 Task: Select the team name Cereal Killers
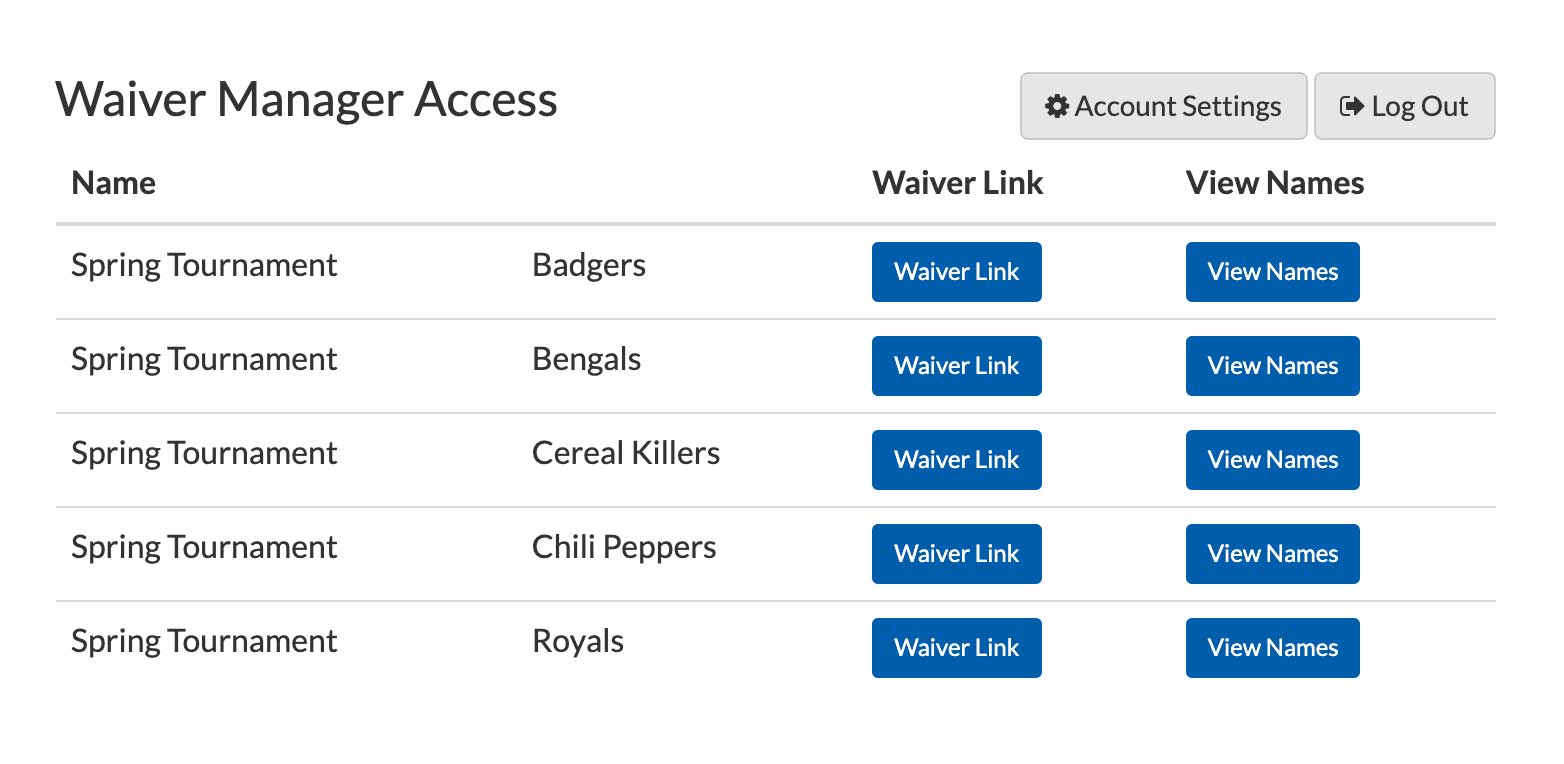point(625,453)
